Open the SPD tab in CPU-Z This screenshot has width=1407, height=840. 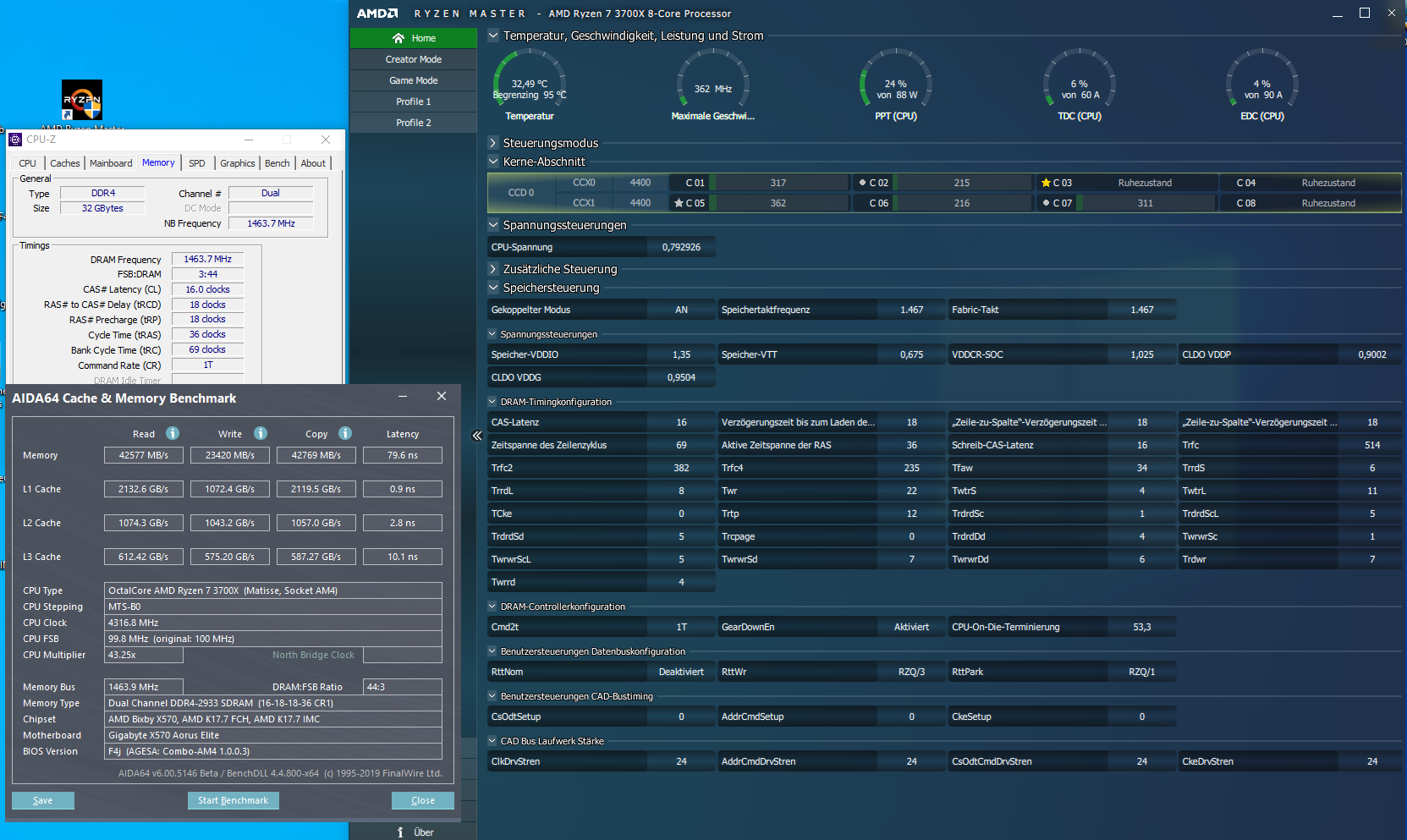(197, 163)
